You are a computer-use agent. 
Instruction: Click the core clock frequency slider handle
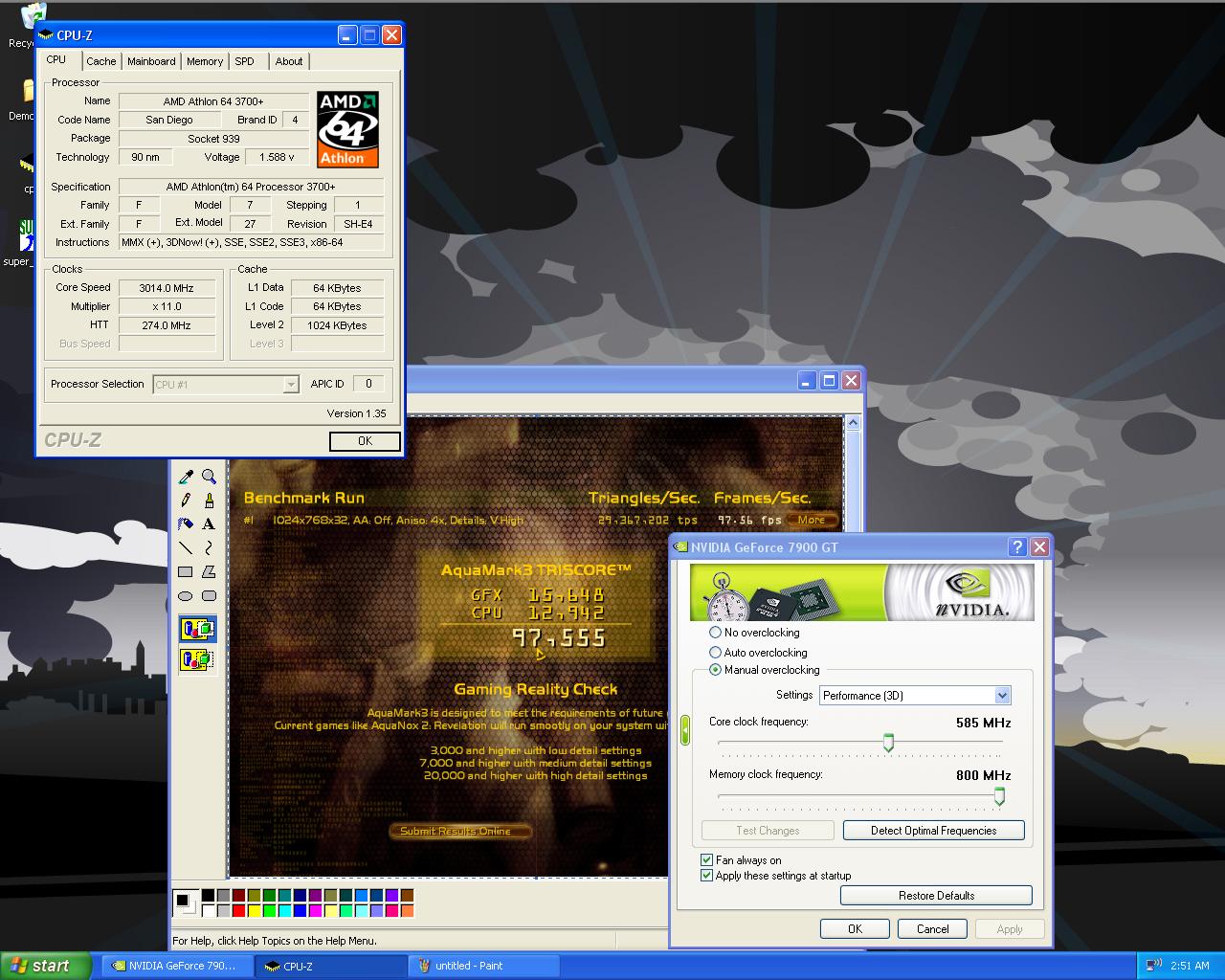tap(888, 743)
